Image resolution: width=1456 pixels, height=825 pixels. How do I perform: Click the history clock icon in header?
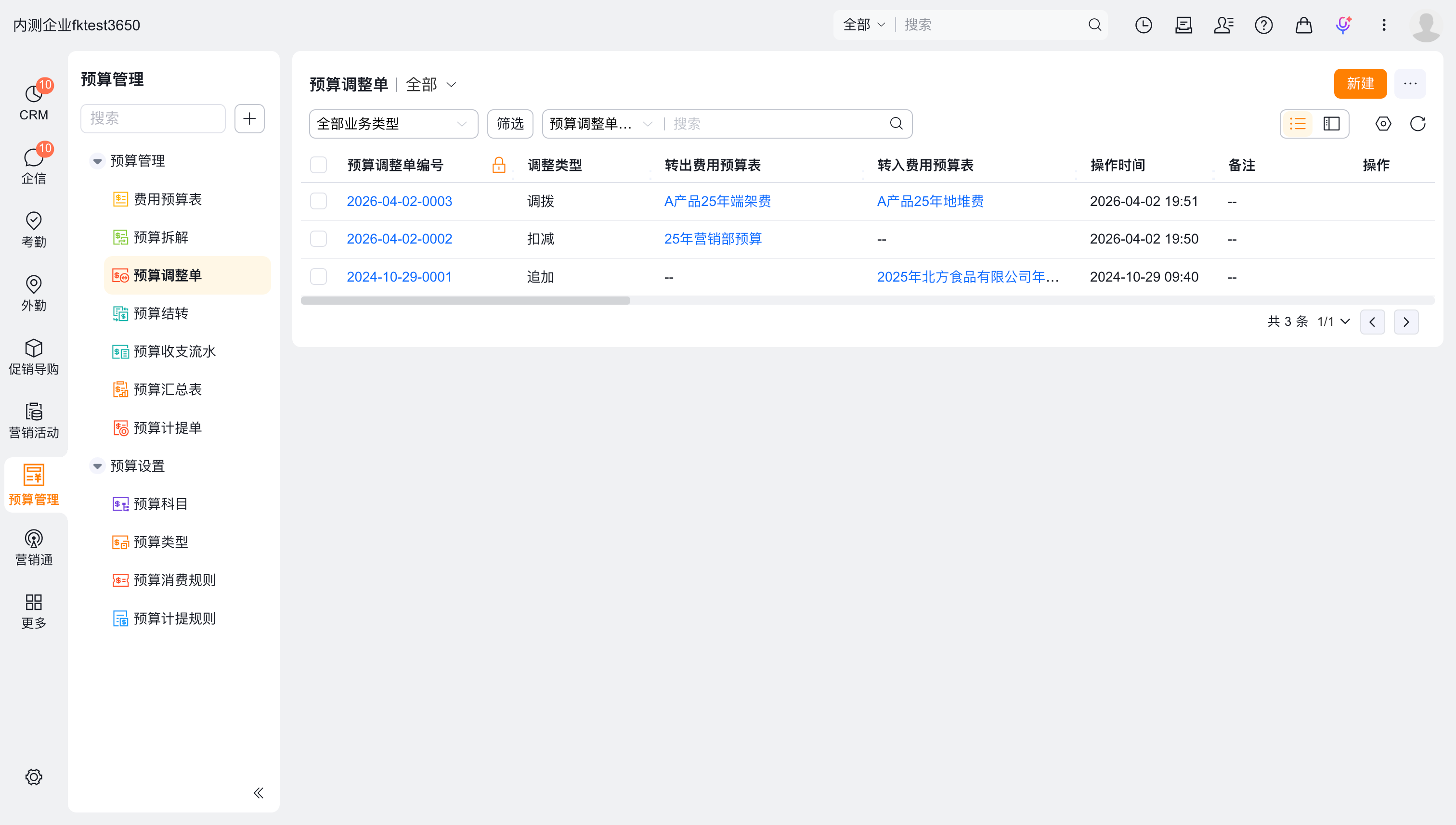[1144, 25]
